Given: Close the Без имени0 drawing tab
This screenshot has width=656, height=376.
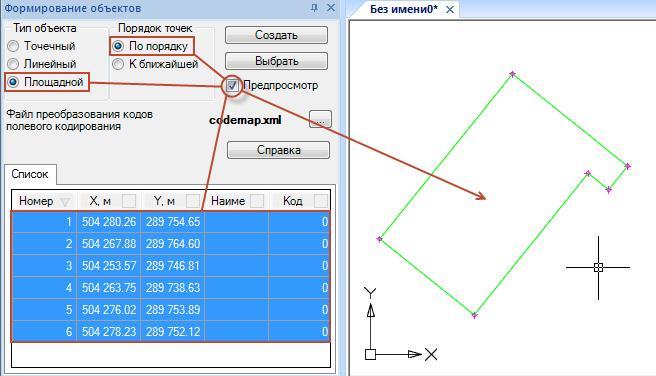Looking at the screenshot, I should point(450,10).
